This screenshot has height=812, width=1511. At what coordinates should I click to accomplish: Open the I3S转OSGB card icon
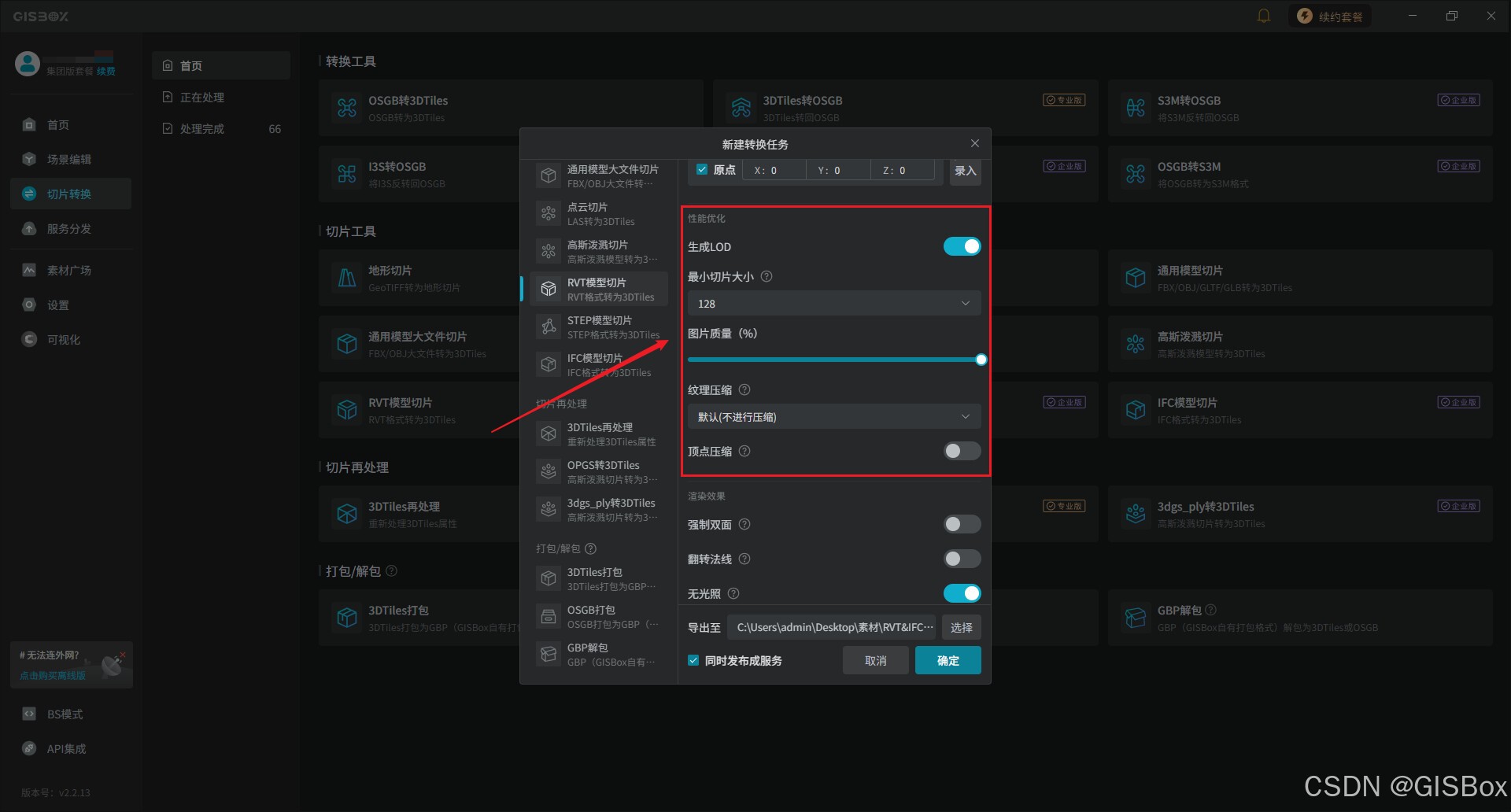tap(347, 174)
